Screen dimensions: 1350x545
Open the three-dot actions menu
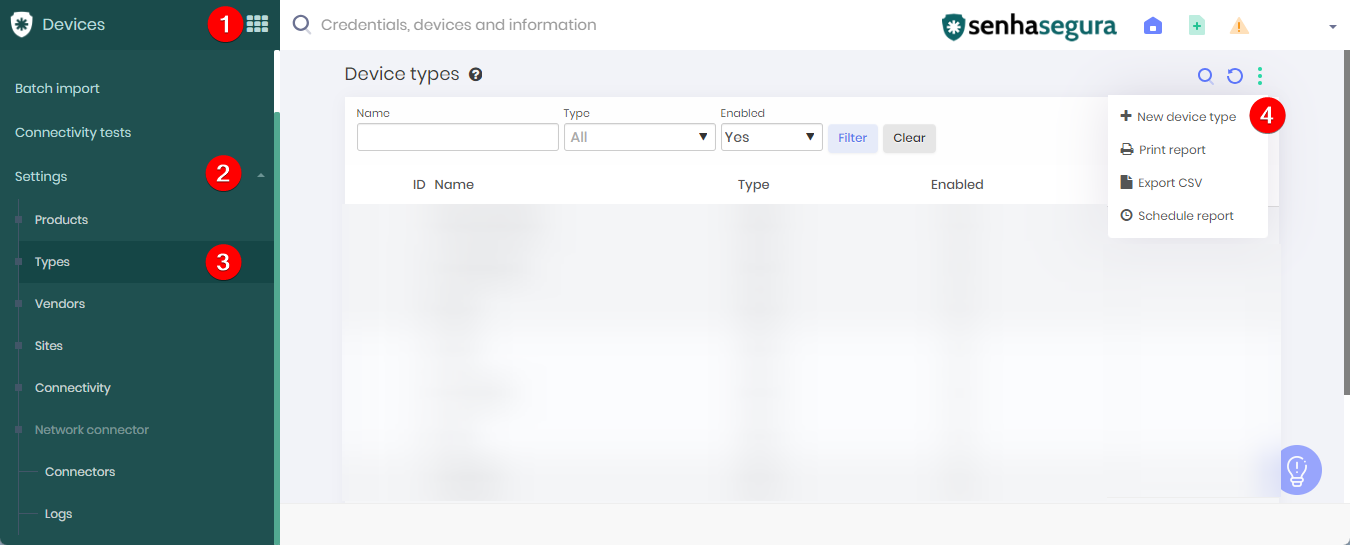click(x=1260, y=76)
